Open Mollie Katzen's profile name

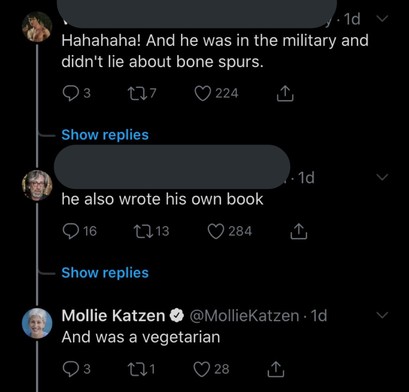pyautogui.click(x=113, y=315)
